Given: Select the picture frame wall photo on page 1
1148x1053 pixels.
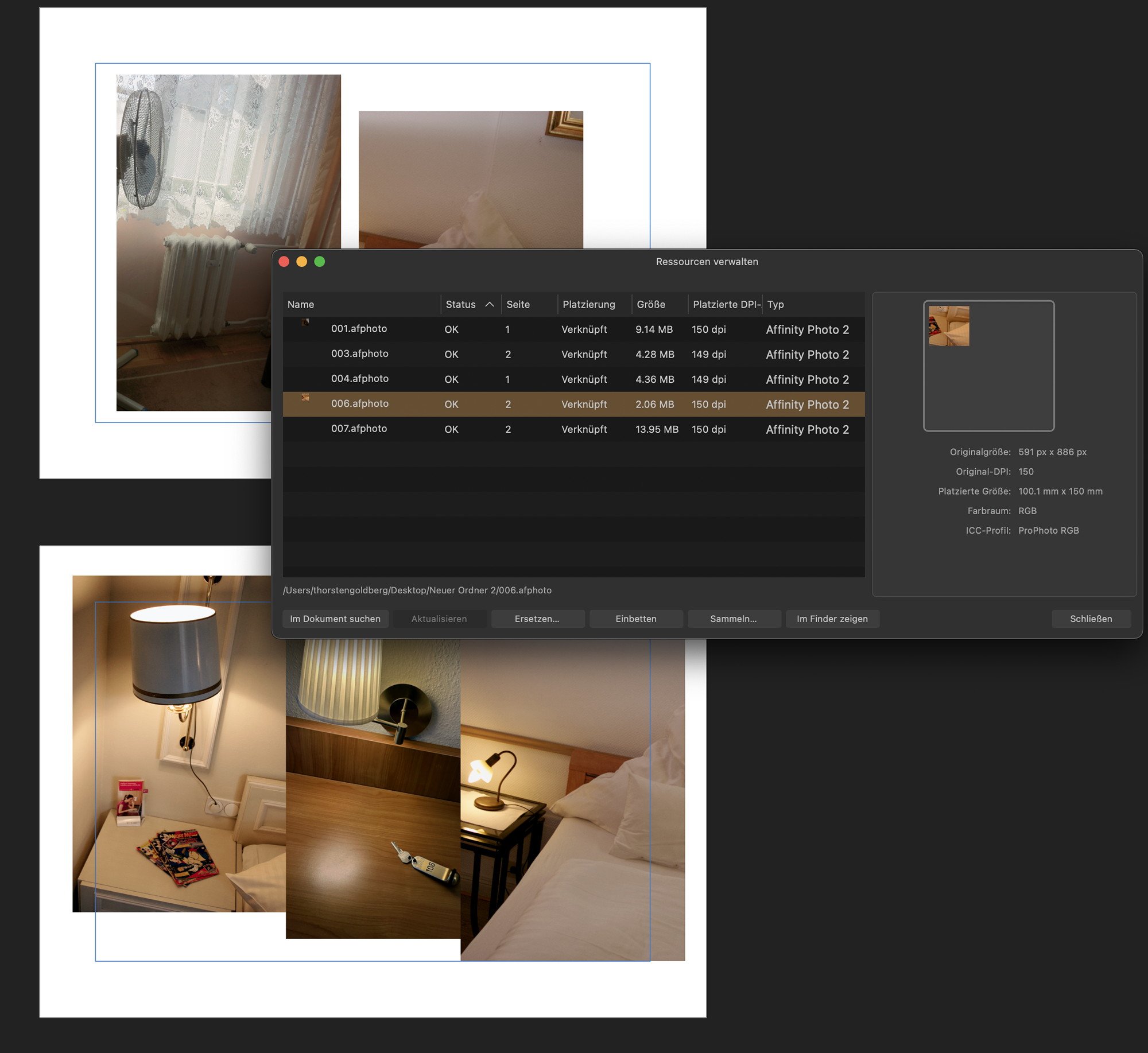Looking at the screenshot, I should 471,180.
